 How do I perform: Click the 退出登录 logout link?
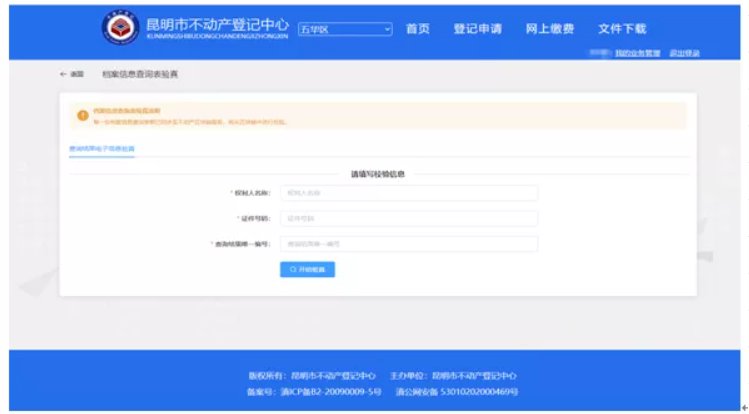pos(684,53)
